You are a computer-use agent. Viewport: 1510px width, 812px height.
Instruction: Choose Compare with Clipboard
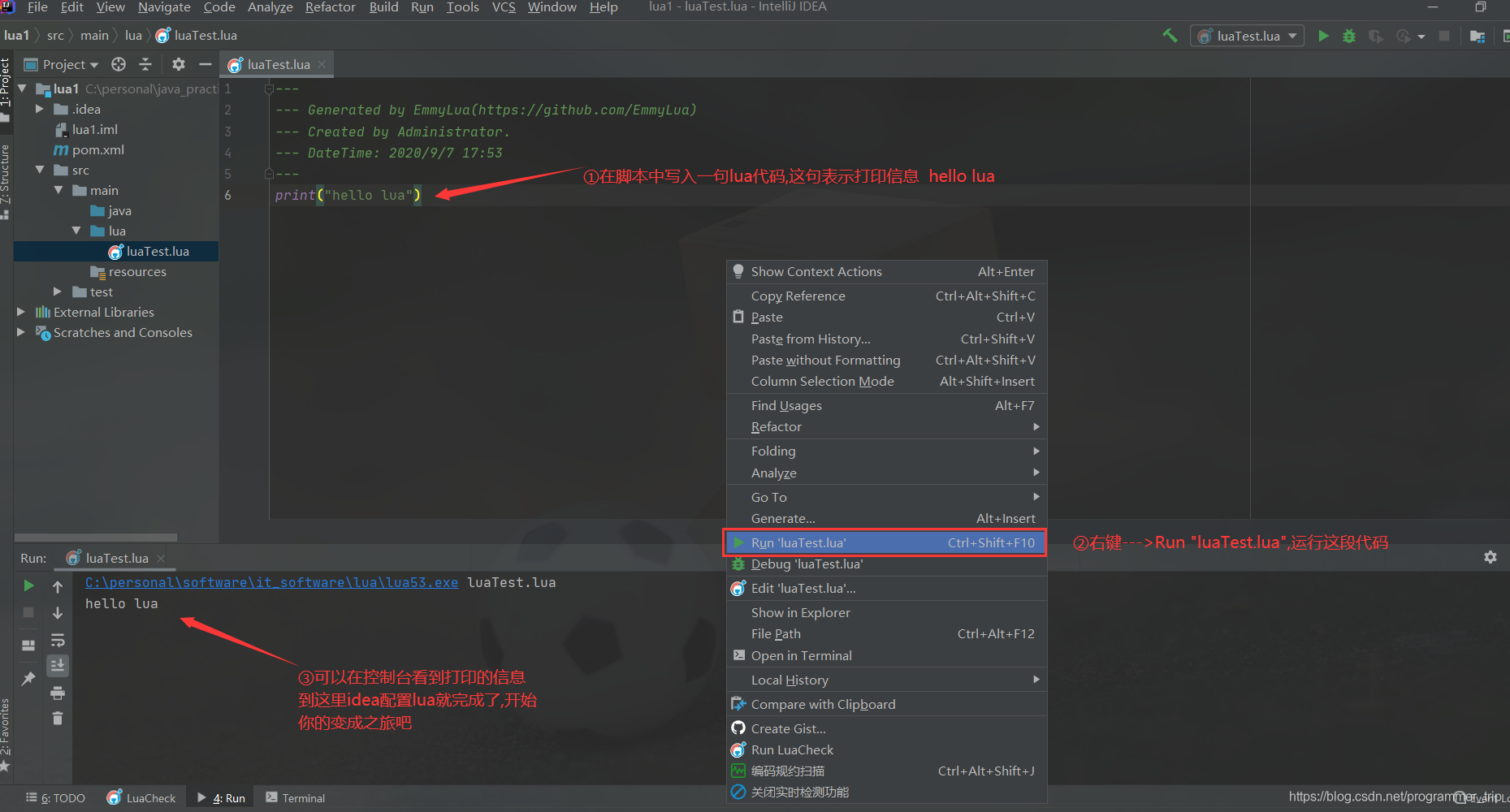coord(886,705)
